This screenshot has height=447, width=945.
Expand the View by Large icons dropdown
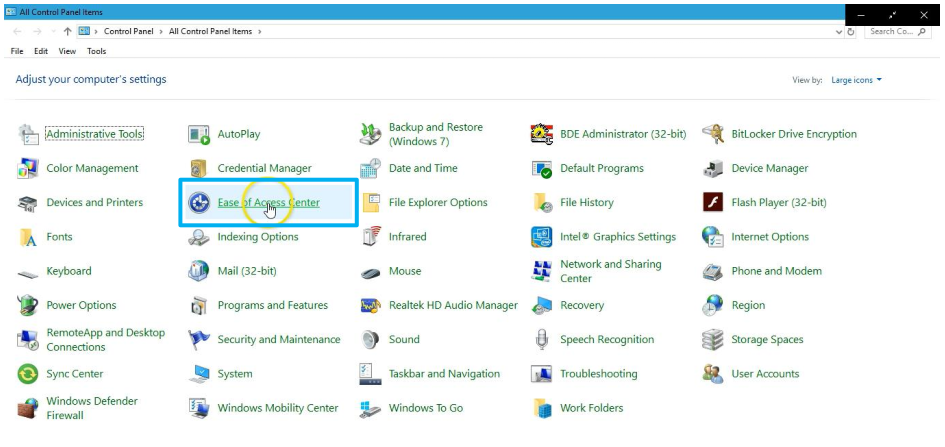[856, 80]
